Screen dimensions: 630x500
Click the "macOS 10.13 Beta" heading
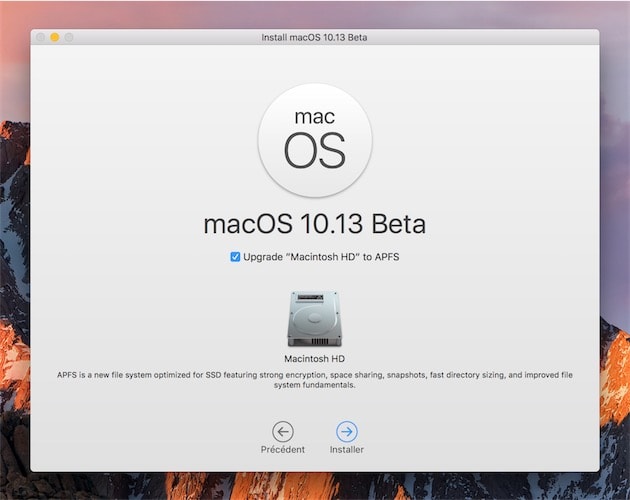(315, 224)
